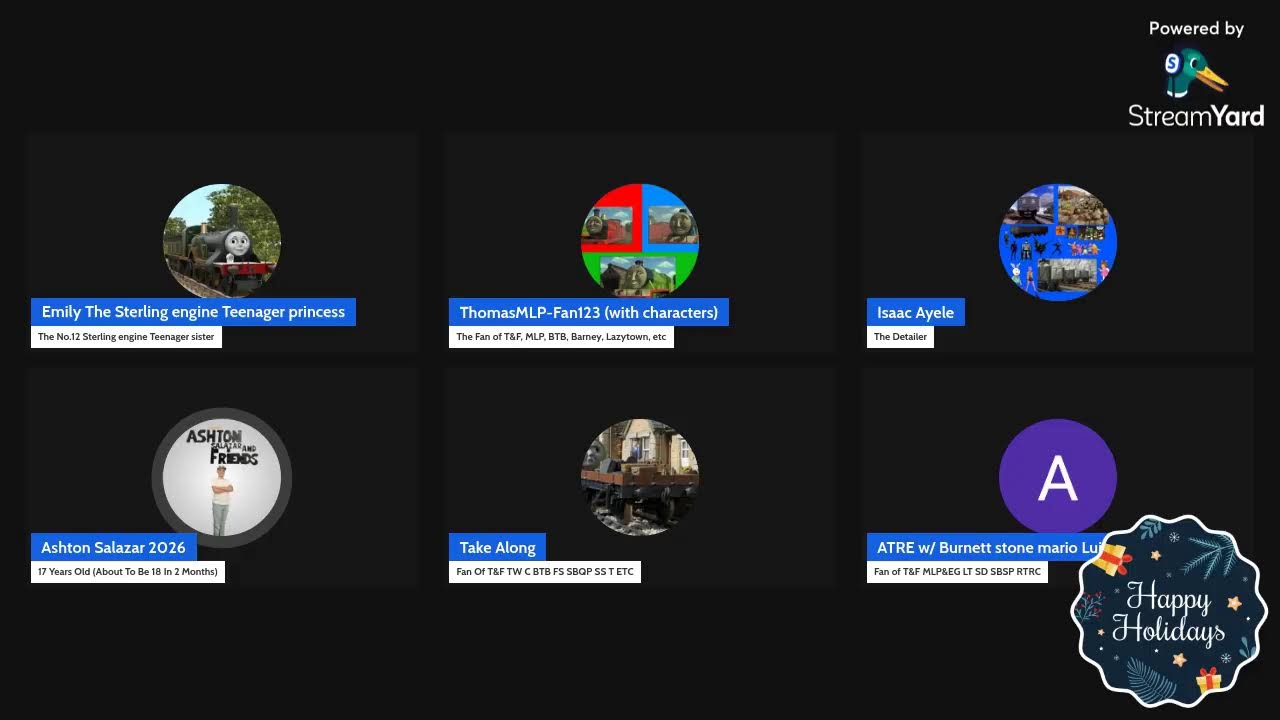Select the Emily The Sterling engine Teenager princess name banner
1280x720 pixels.
coord(193,312)
